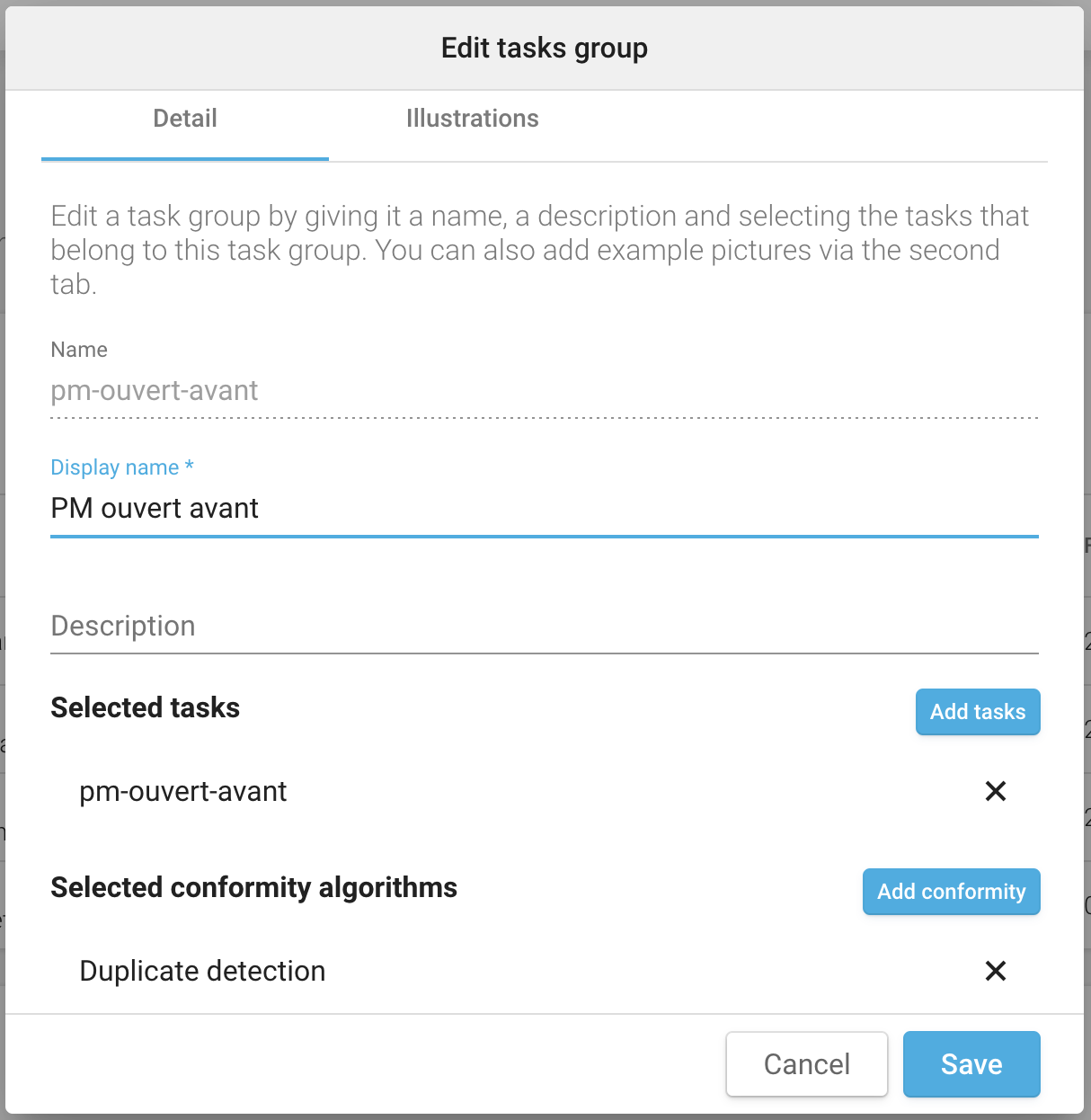This screenshot has width=1091, height=1120.
Task: Click the blue Display name label
Action: point(122,467)
